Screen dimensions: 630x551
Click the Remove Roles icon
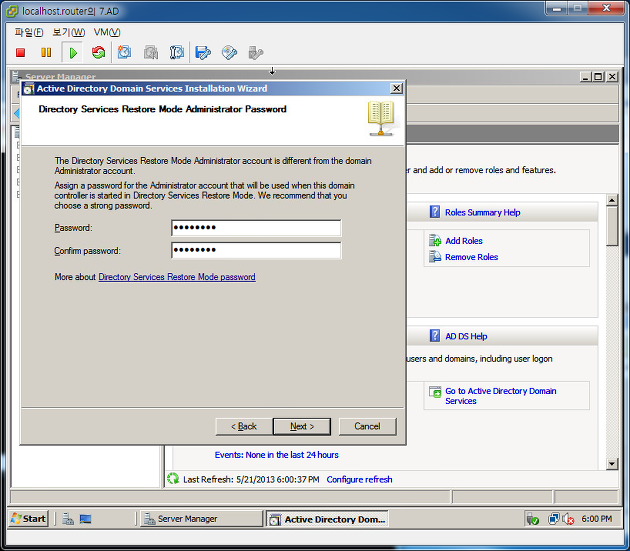[x=435, y=256]
